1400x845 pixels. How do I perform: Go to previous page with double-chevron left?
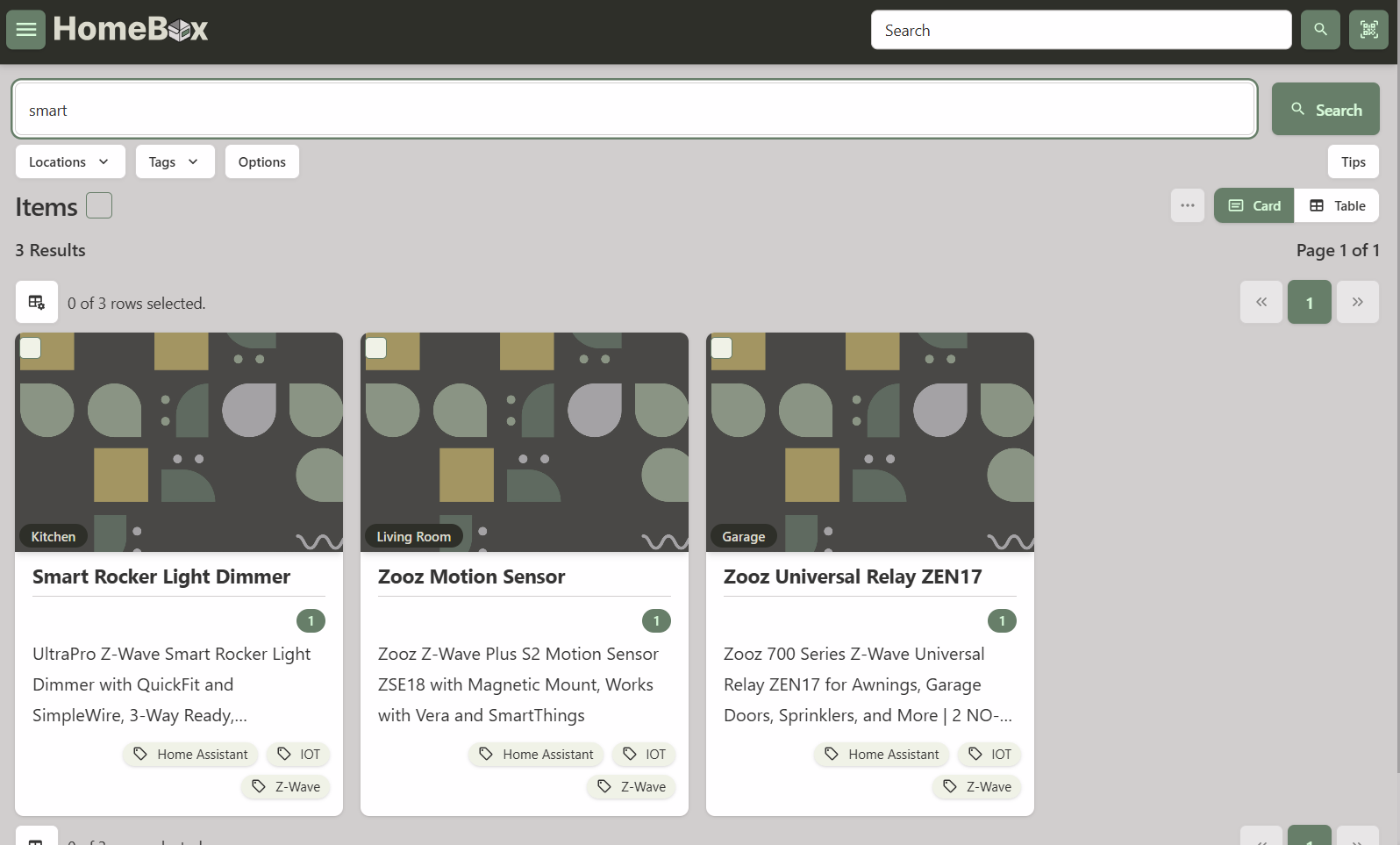point(1261,302)
